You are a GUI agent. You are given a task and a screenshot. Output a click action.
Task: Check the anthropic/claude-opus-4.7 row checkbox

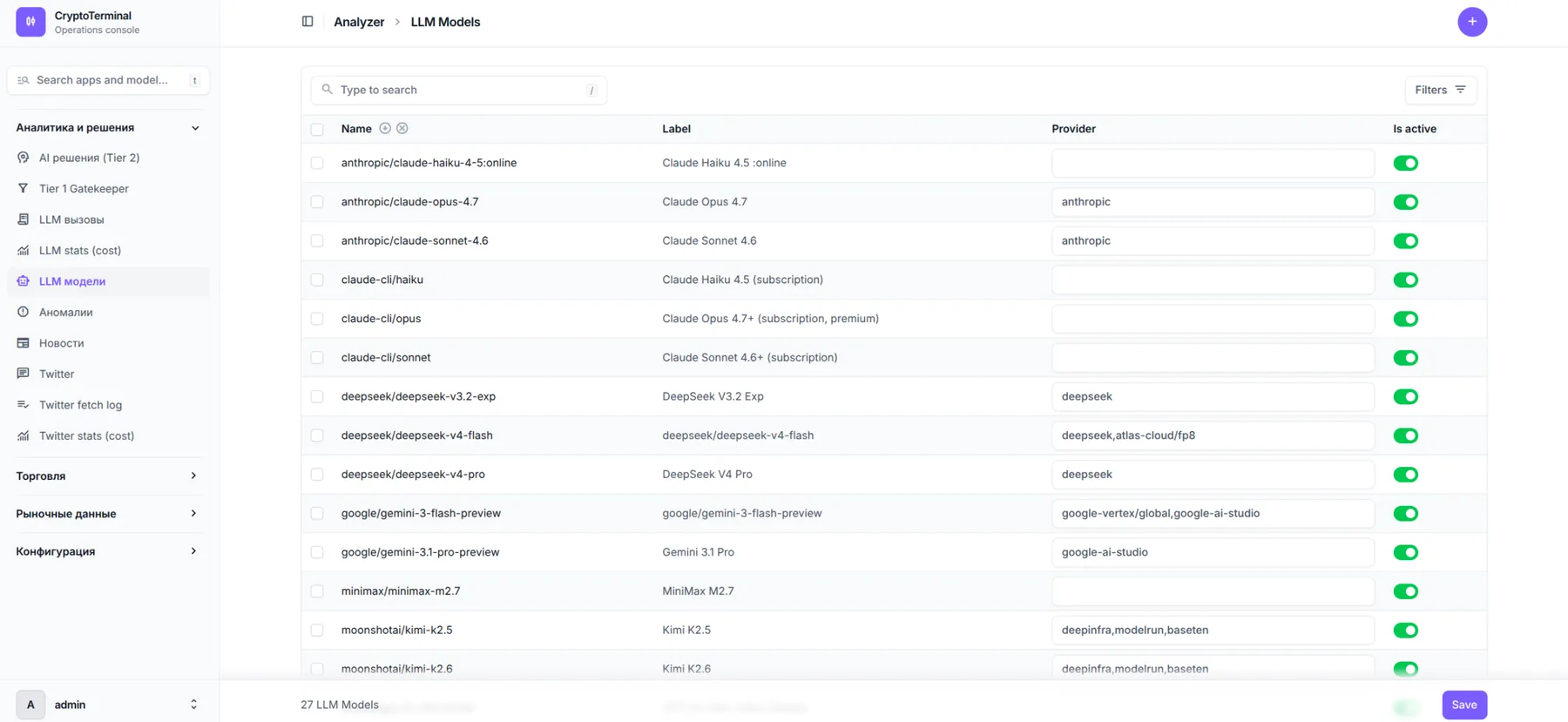tap(317, 202)
